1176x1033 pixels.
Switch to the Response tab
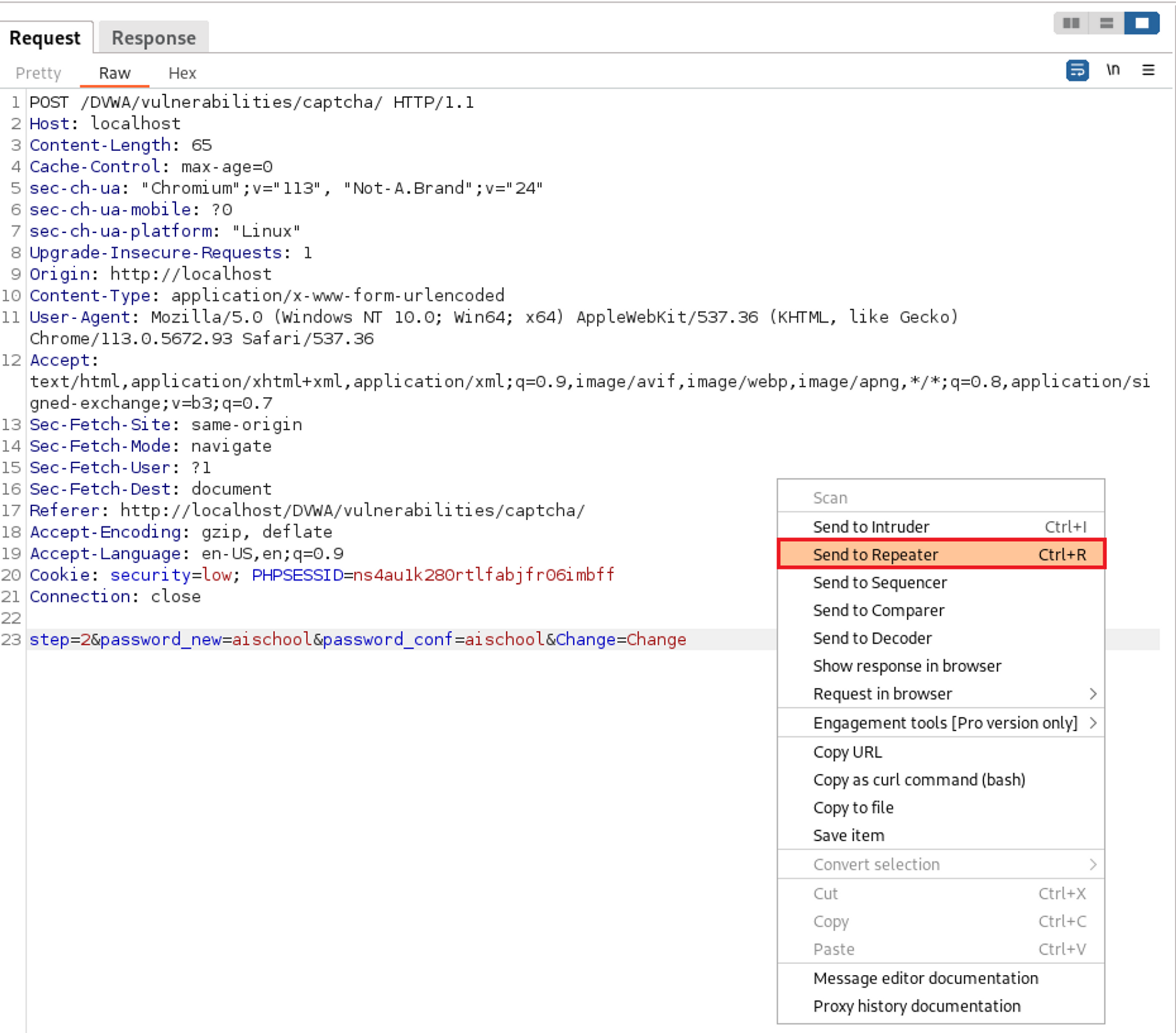coord(153,38)
